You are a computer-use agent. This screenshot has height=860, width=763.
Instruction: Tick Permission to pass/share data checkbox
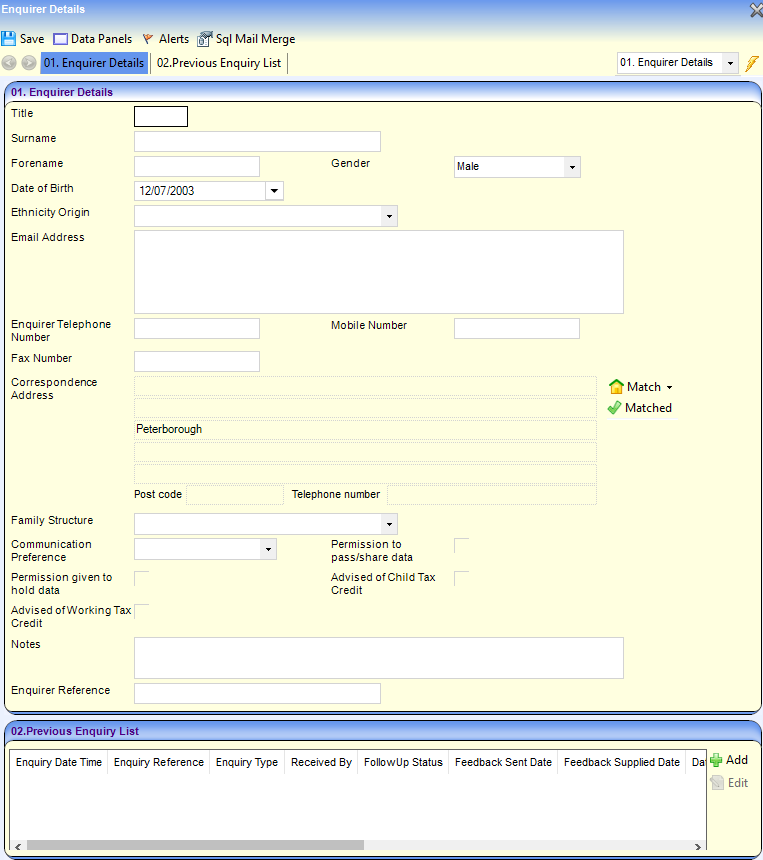[461, 545]
